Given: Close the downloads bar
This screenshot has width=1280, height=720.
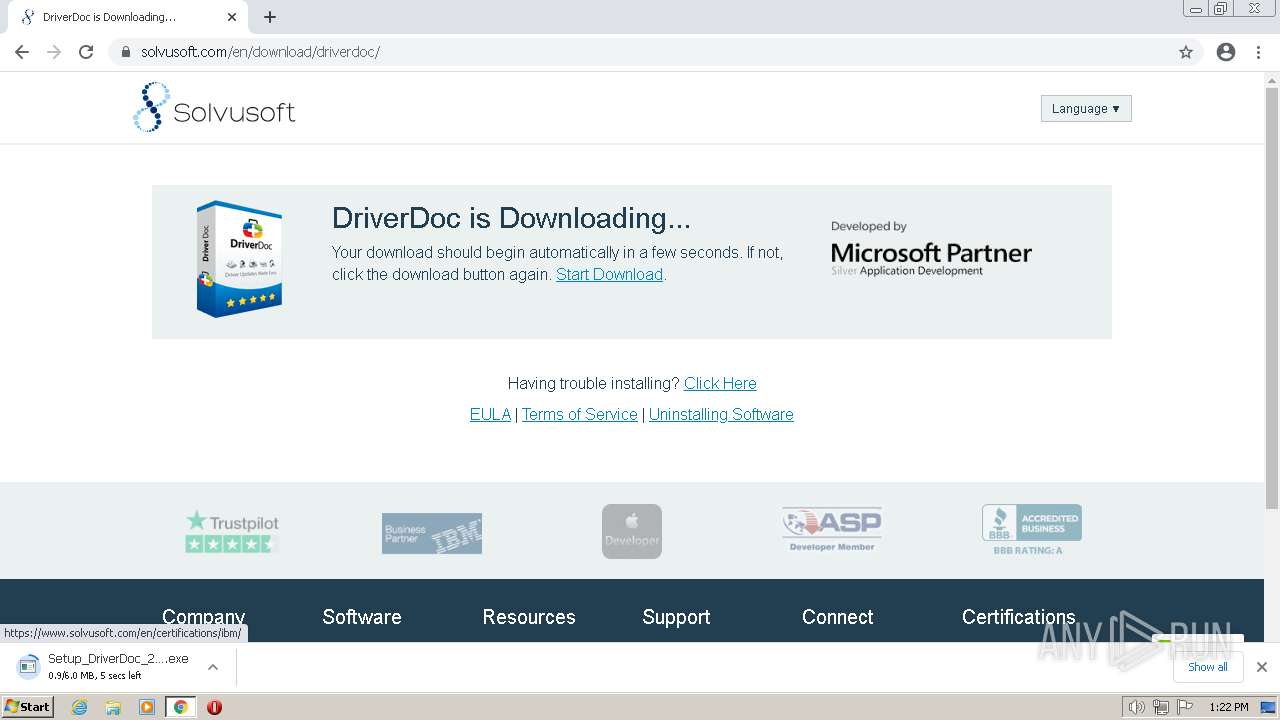Looking at the screenshot, I should click(x=1262, y=667).
